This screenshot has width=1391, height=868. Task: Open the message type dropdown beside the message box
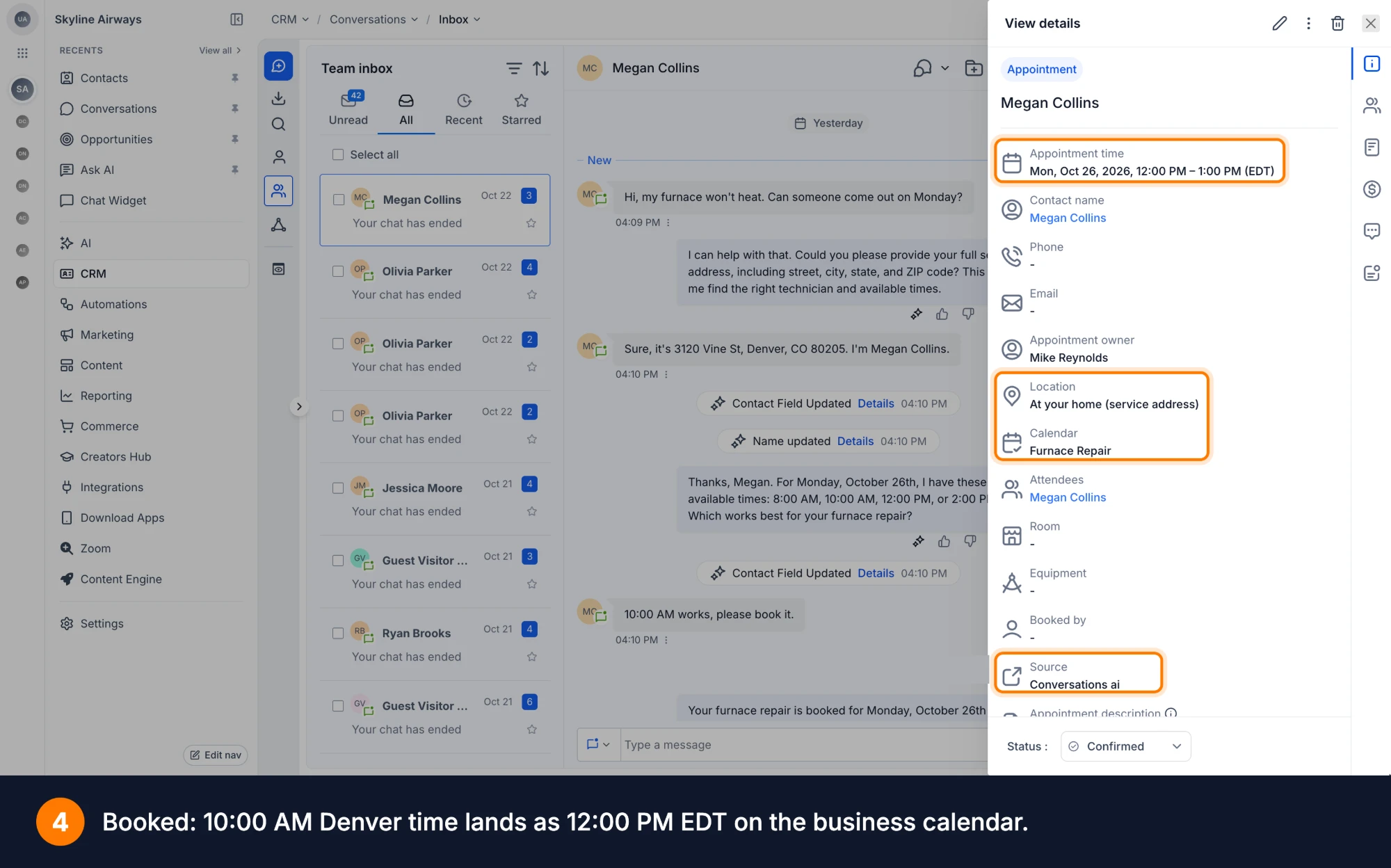click(x=598, y=744)
